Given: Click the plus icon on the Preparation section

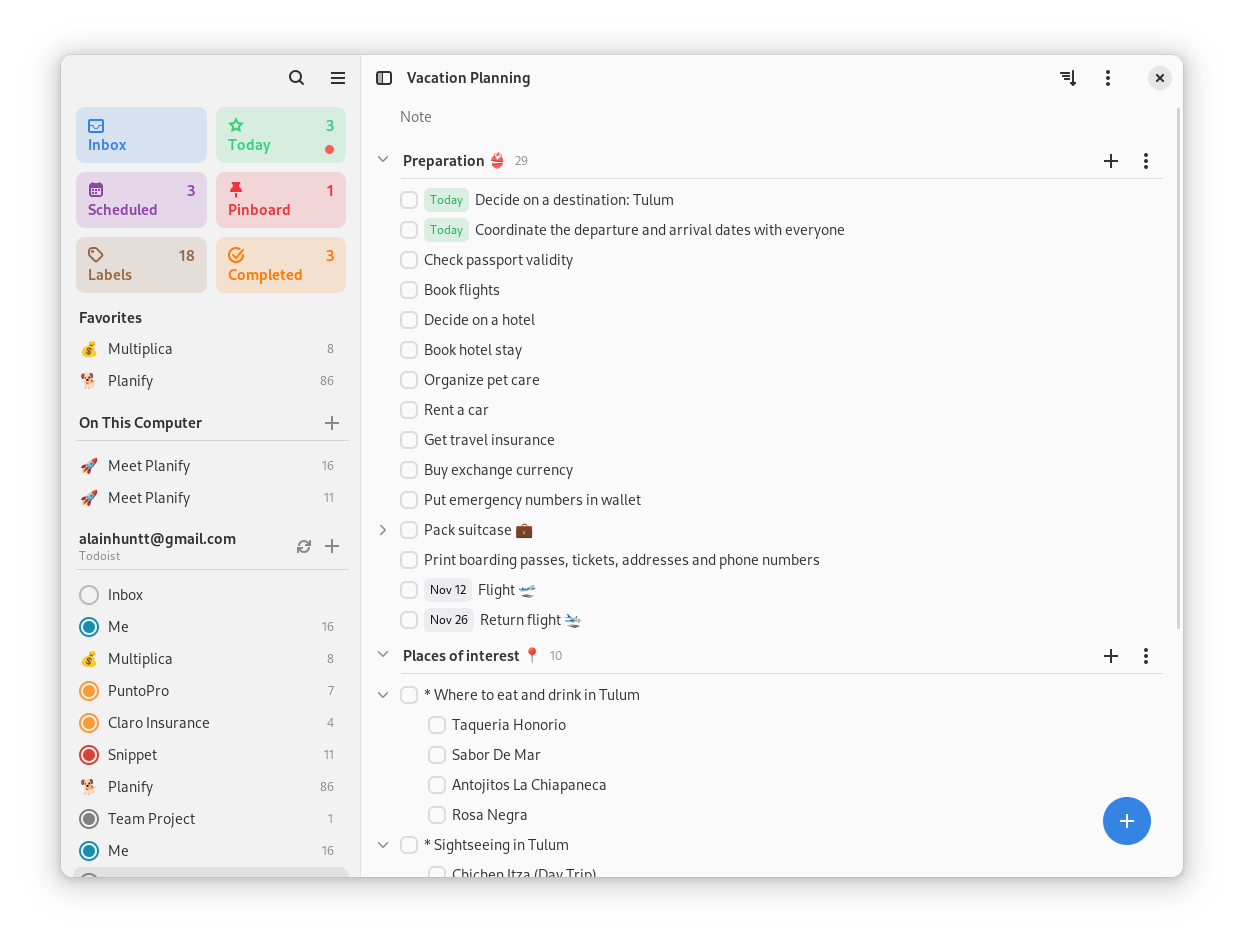Looking at the screenshot, I should tap(1111, 160).
